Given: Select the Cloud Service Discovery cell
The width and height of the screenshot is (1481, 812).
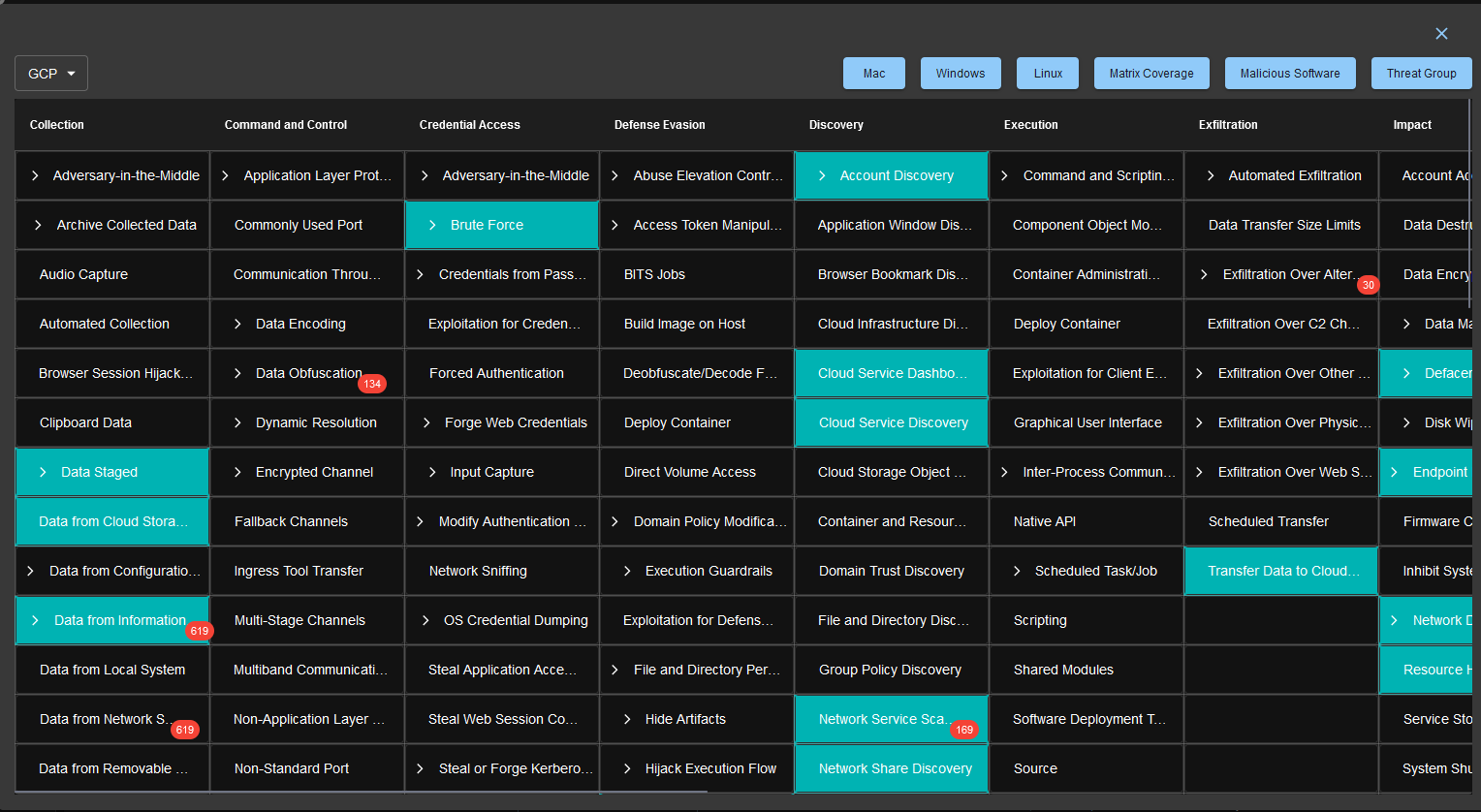Looking at the screenshot, I should pyautogui.click(x=893, y=422).
